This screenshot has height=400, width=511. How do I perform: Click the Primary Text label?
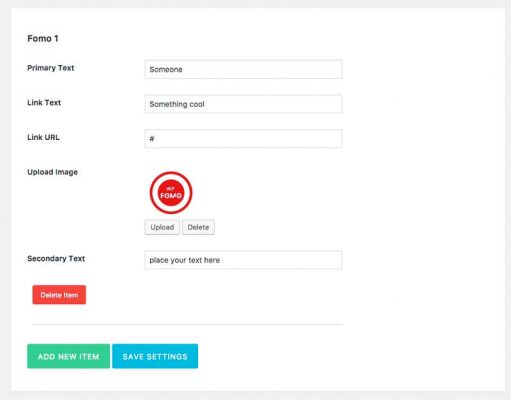[51, 68]
